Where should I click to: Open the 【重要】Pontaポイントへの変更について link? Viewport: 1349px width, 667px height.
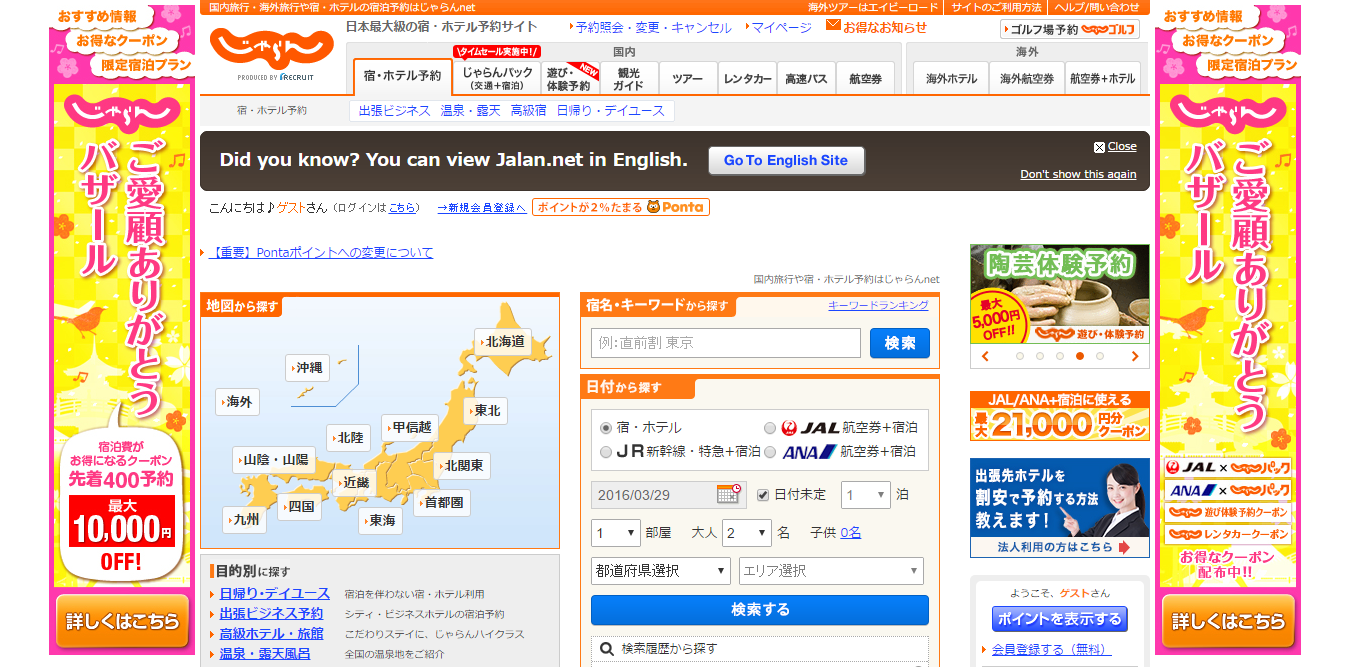321,253
